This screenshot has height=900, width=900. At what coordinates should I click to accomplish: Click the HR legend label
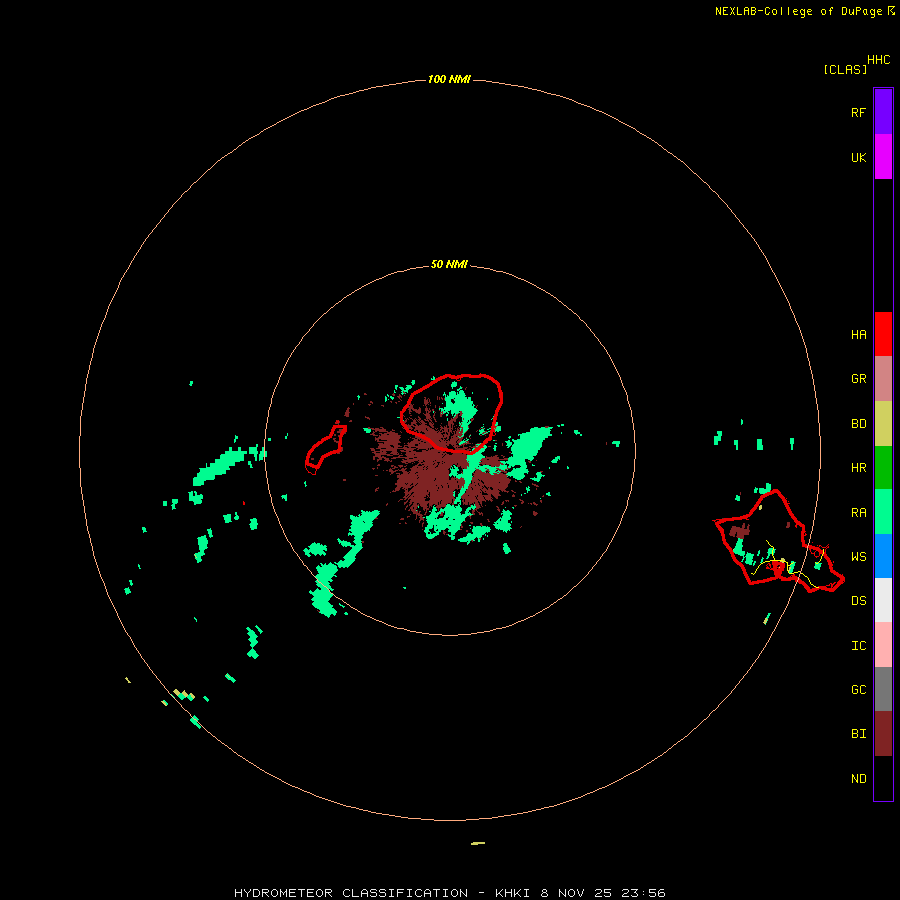[858, 468]
